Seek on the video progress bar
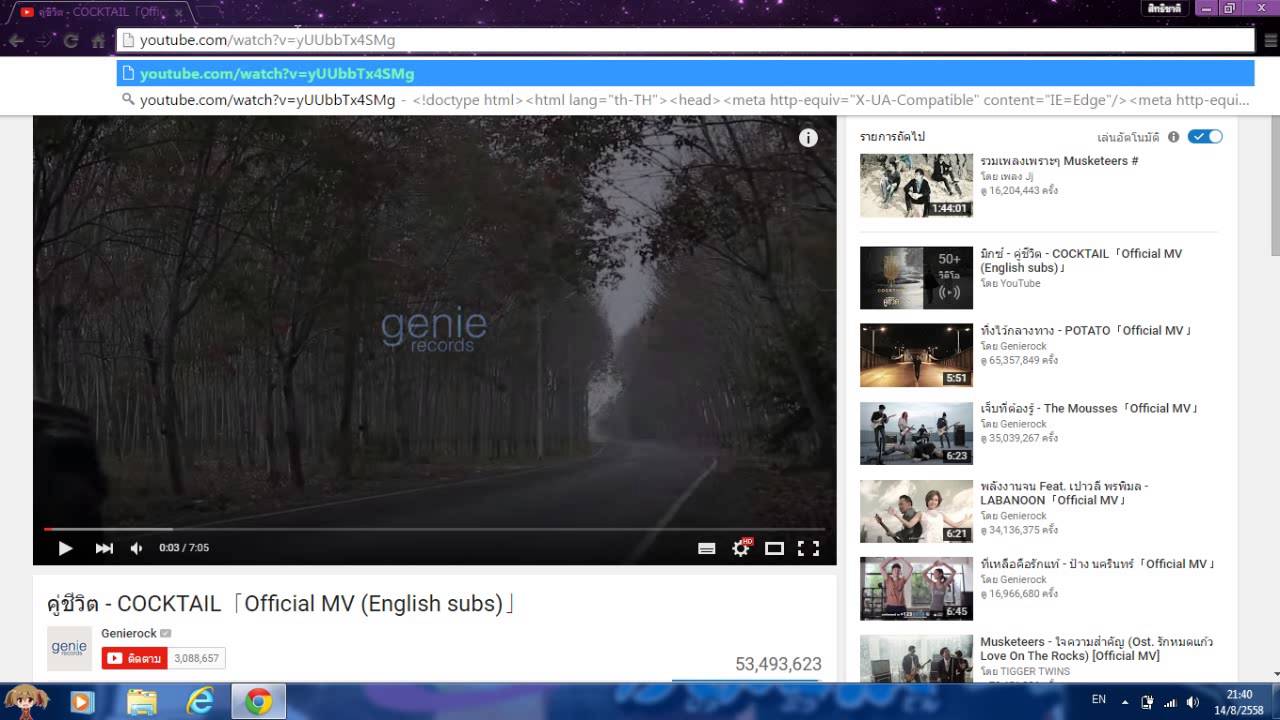This screenshot has height=720, width=1280. (435, 529)
